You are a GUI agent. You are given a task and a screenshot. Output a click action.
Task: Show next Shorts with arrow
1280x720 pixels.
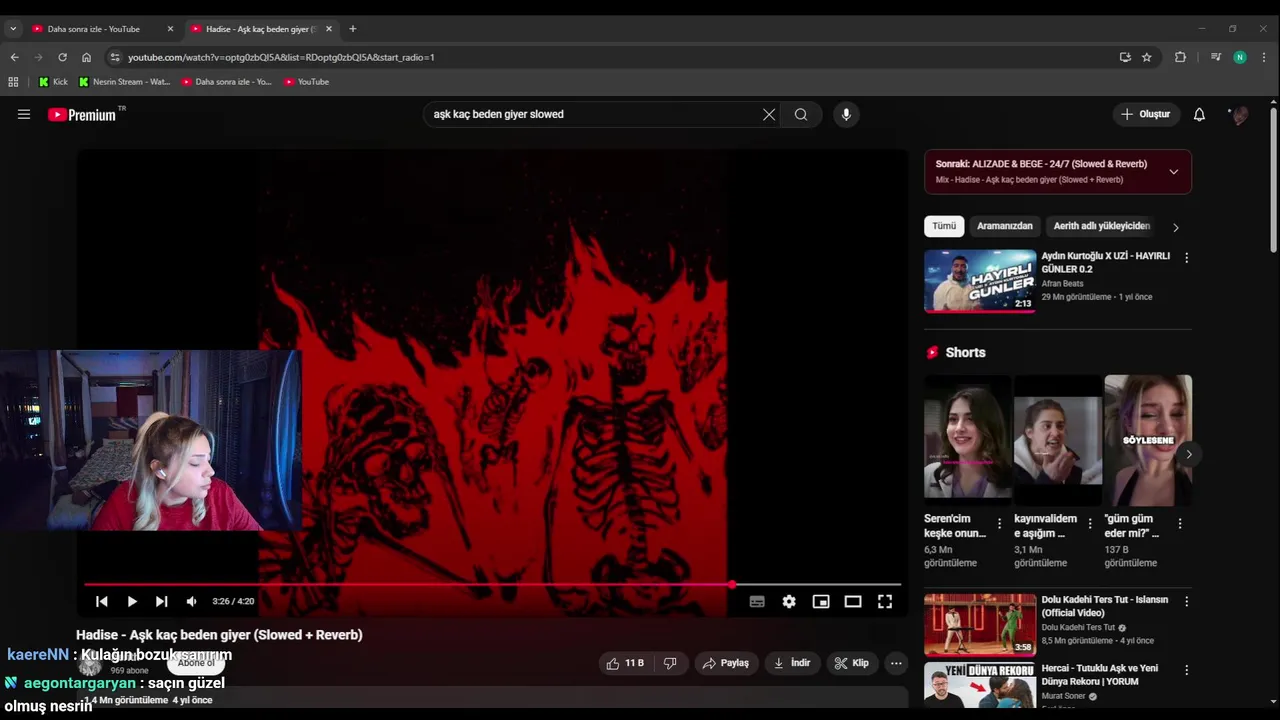[x=1188, y=454]
